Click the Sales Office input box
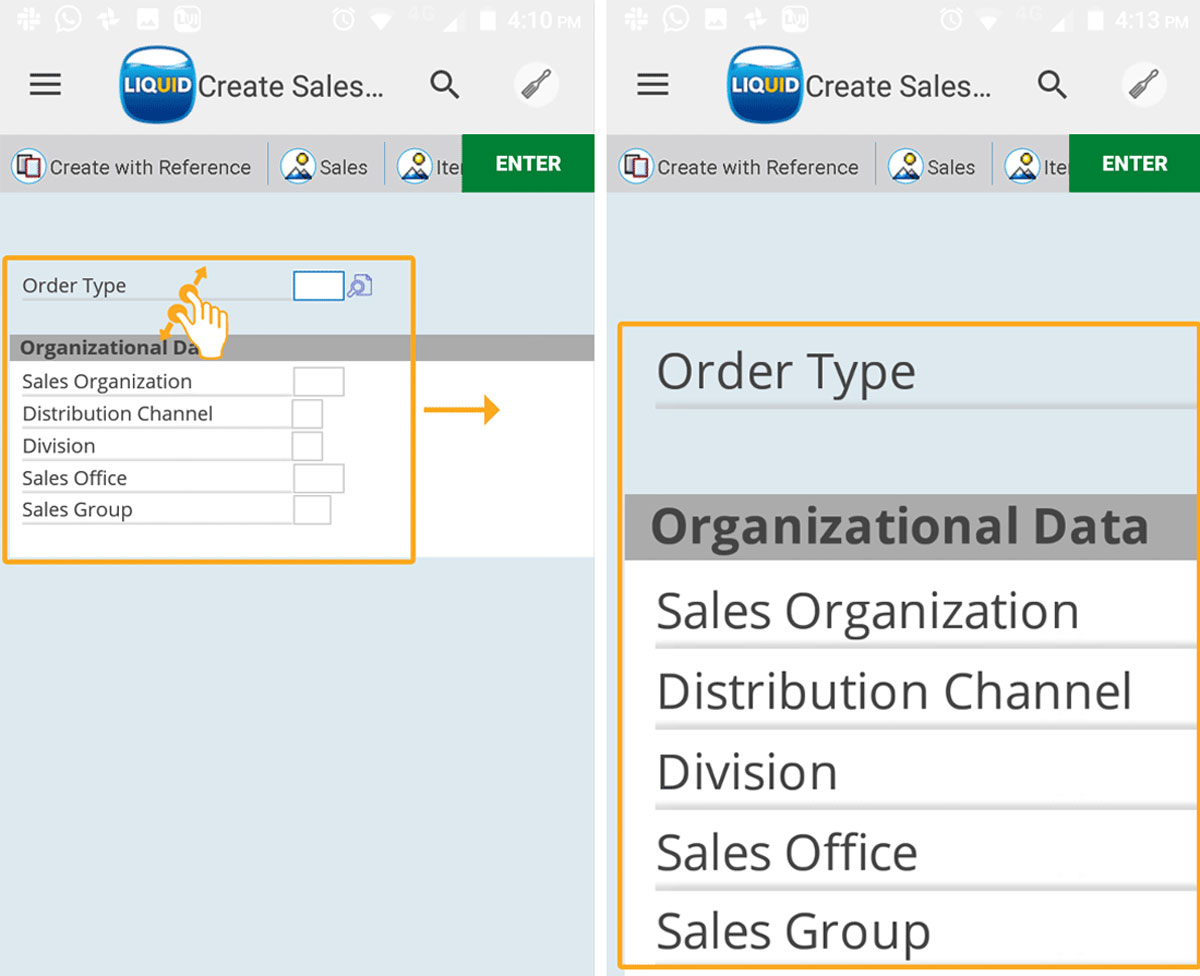The width and height of the screenshot is (1200, 976). tap(318, 478)
